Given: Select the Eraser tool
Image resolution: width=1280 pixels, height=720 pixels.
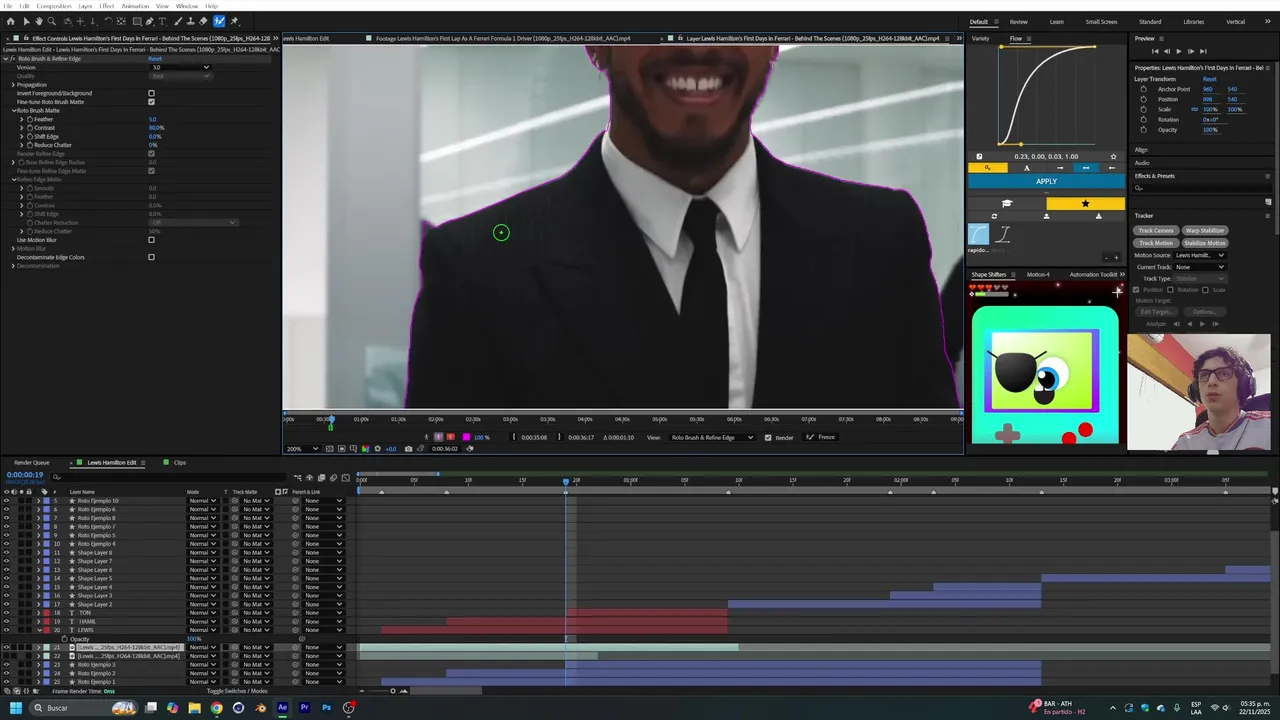Looking at the screenshot, I should (x=203, y=21).
